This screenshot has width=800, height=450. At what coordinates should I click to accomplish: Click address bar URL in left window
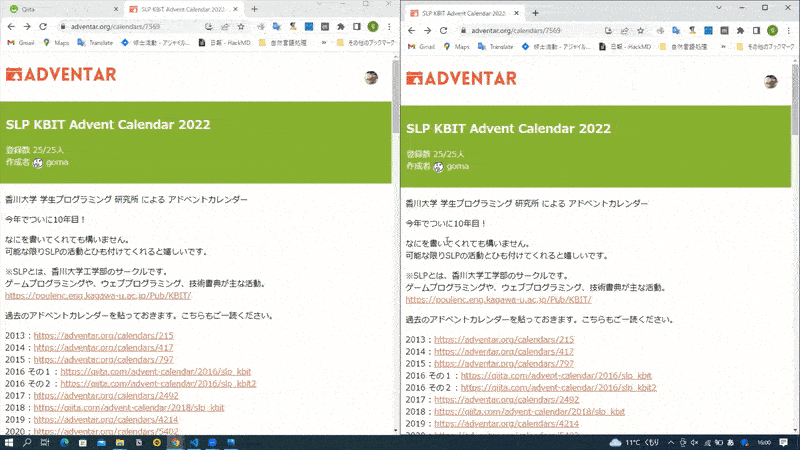(x=115, y=27)
